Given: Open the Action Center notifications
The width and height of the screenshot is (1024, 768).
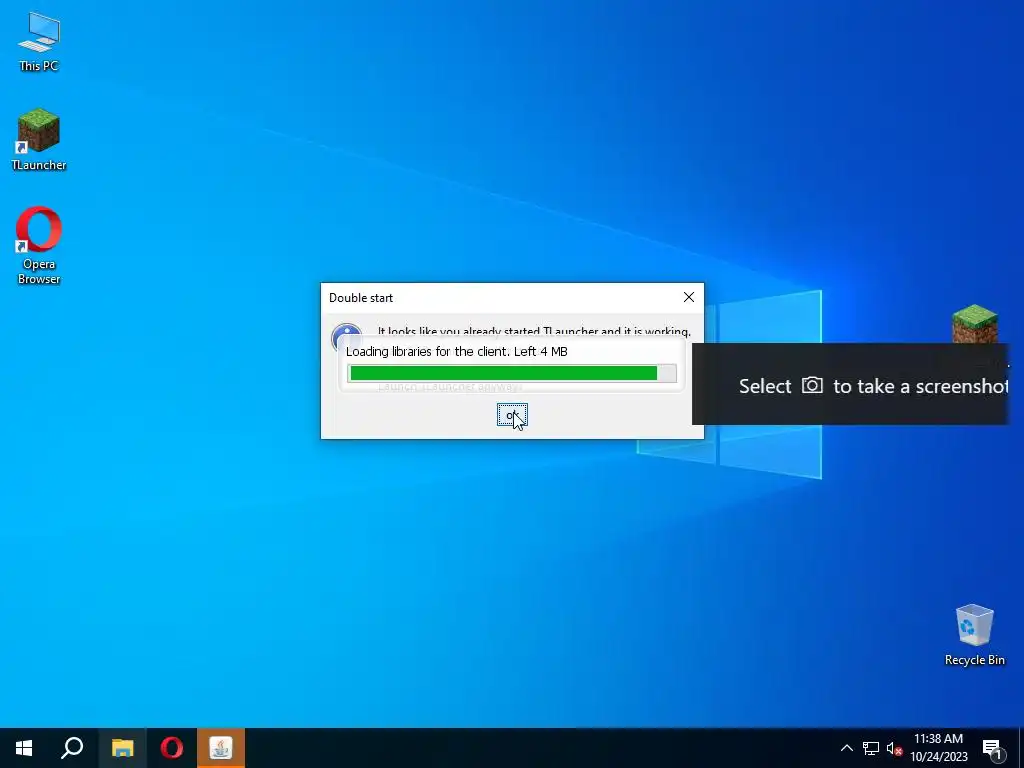Looking at the screenshot, I should click(993, 748).
